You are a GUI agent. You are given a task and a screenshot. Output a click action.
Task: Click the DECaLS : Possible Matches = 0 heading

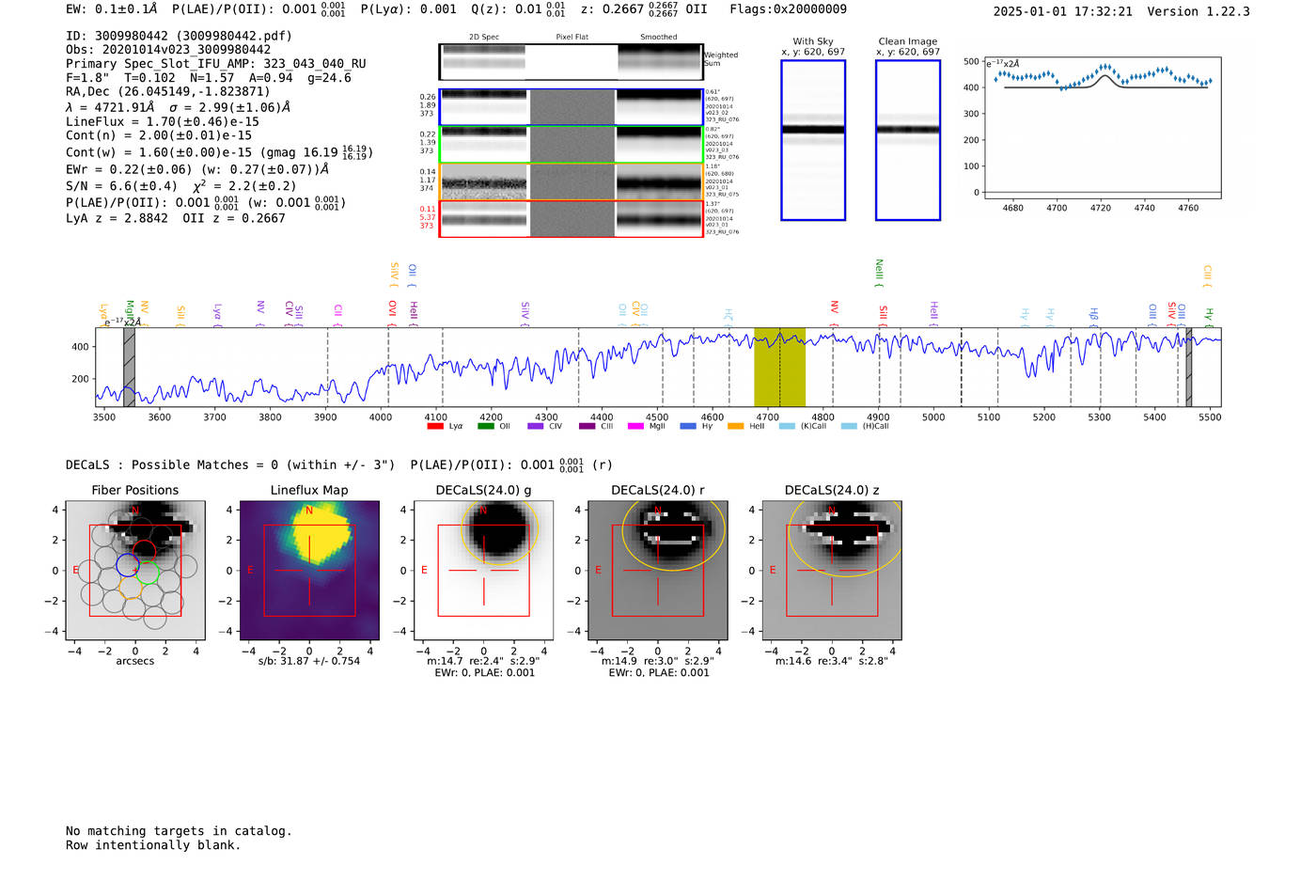(x=230, y=465)
